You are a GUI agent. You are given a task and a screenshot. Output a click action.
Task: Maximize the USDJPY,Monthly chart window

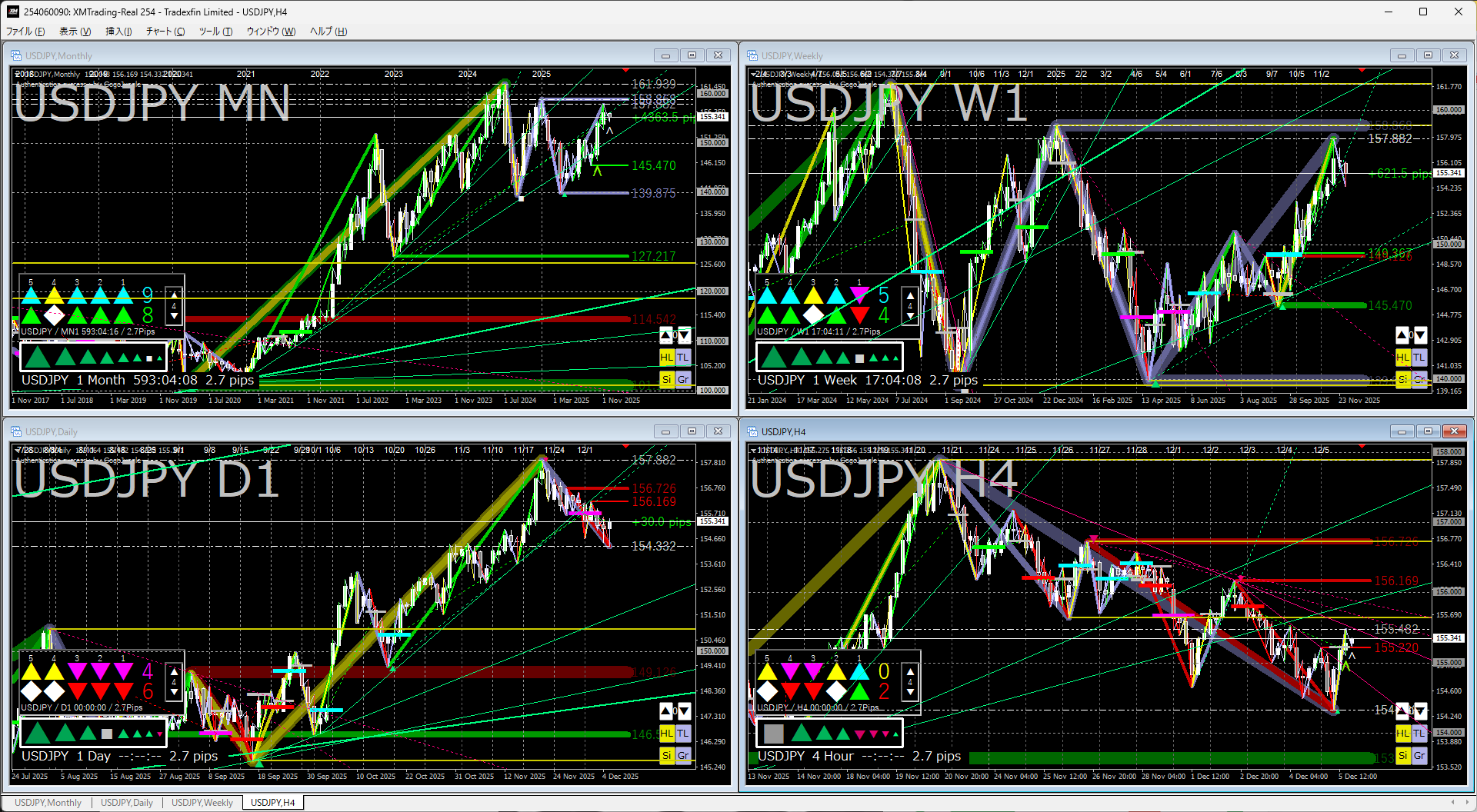692,55
